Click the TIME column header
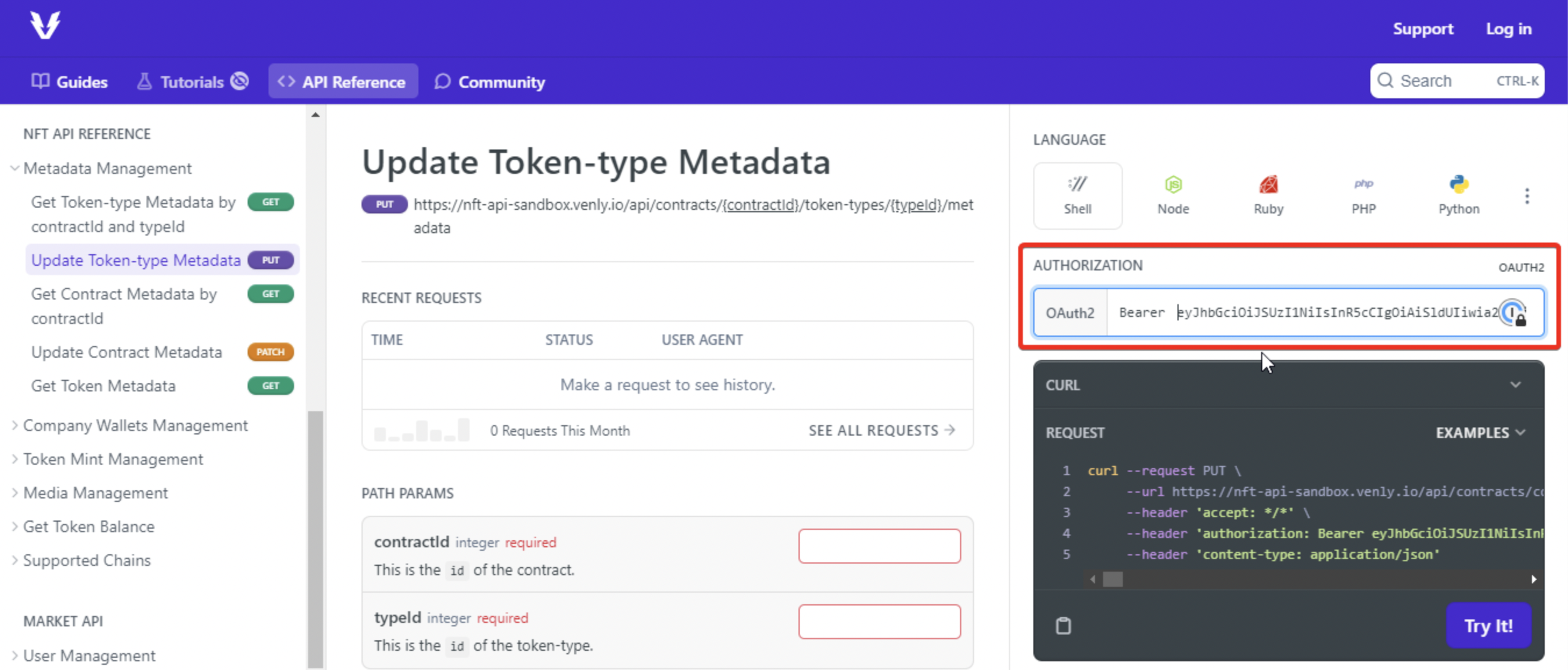This screenshot has height=670, width=1568. pyautogui.click(x=387, y=340)
